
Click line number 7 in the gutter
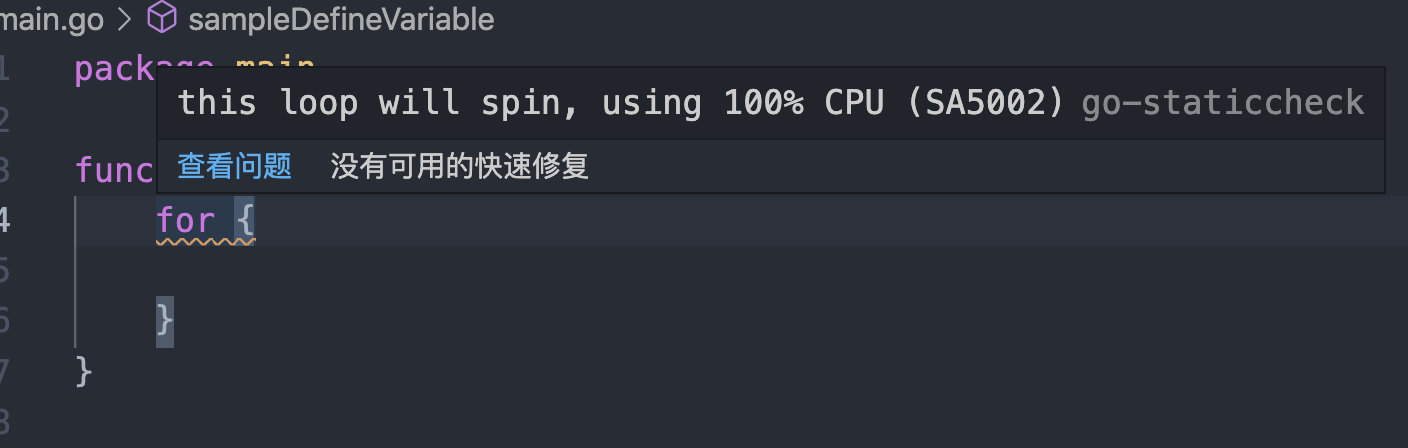(x=5, y=371)
